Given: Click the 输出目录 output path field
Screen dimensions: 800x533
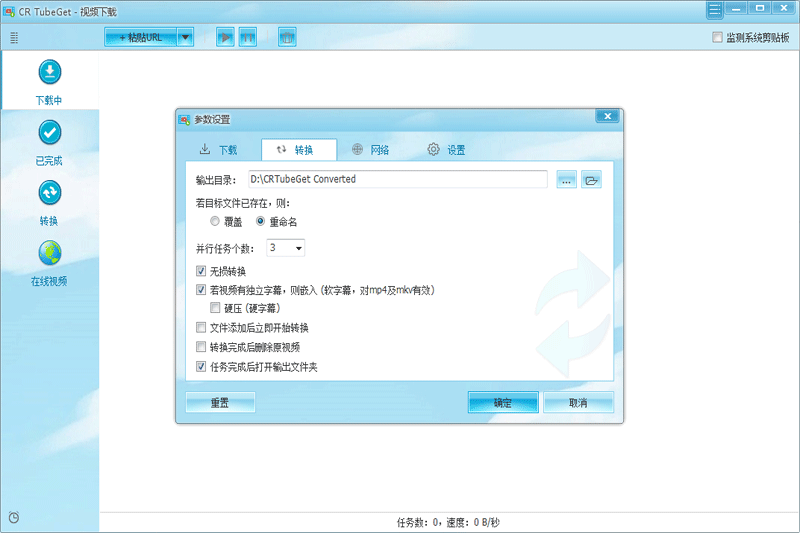Looking at the screenshot, I should (x=398, y=179).
